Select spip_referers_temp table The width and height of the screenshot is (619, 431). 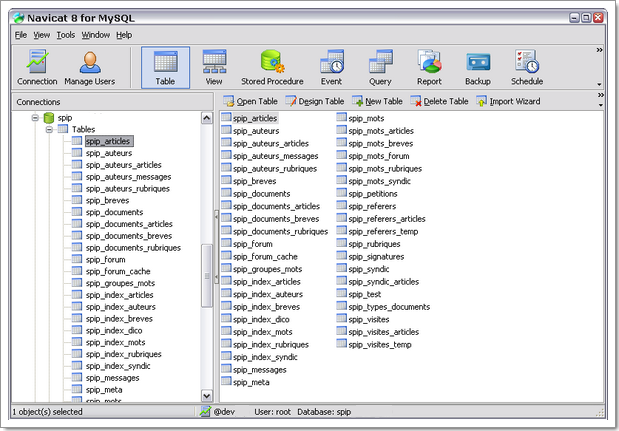tap(383, 232)
